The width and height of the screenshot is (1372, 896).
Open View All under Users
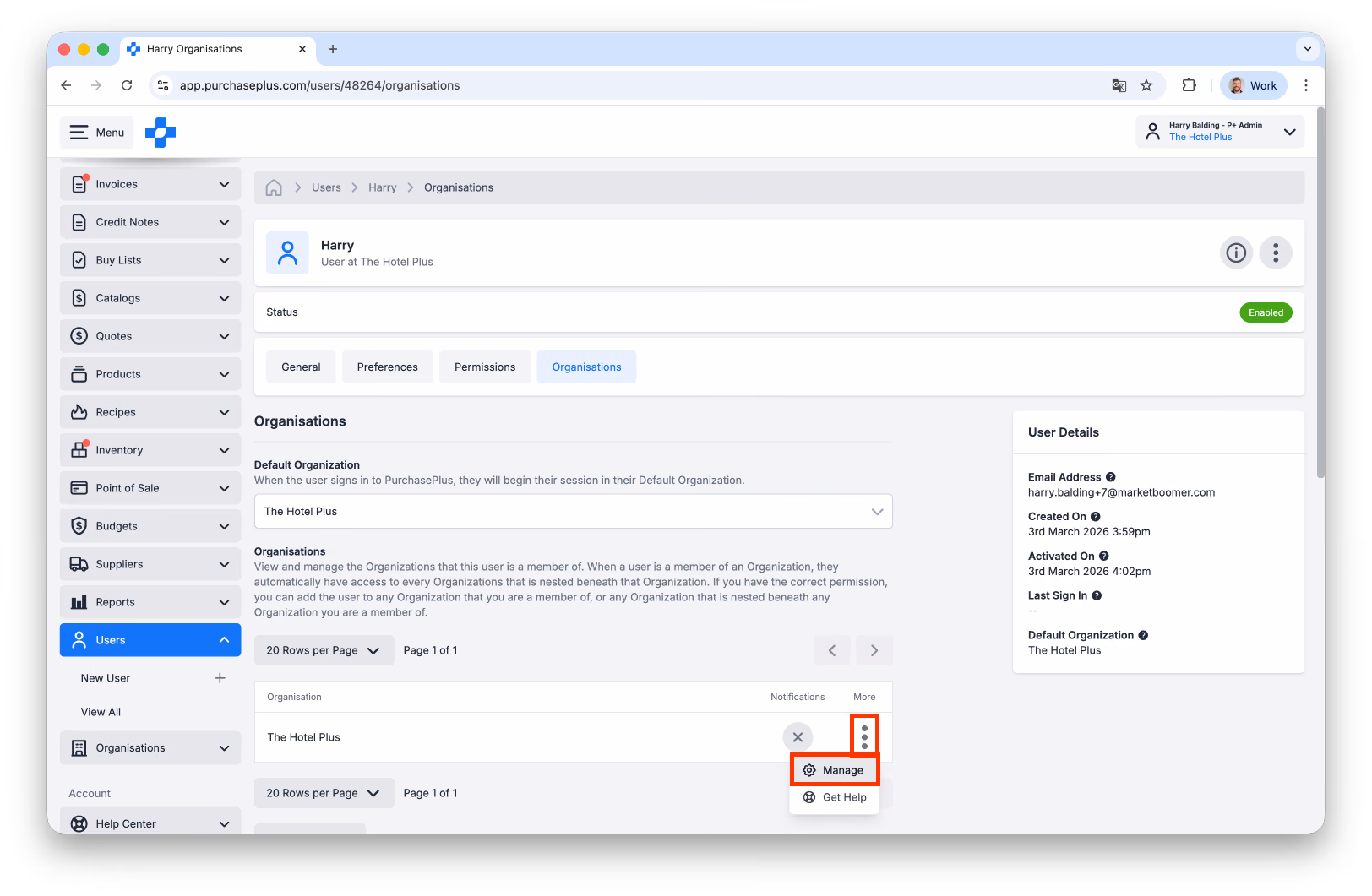pos(101,712)
